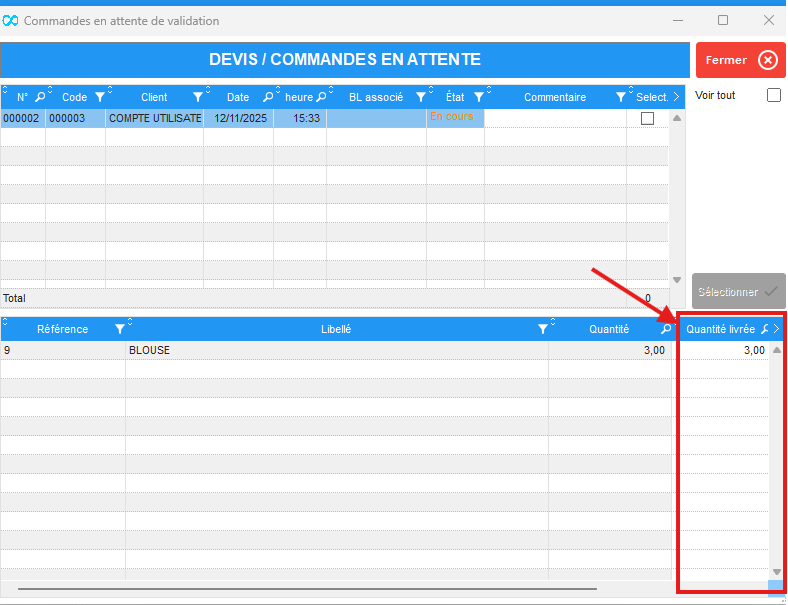Enable the Voir tout checkbox
The height and width of the screenshot is (605, 788).
tap(773, 95)
